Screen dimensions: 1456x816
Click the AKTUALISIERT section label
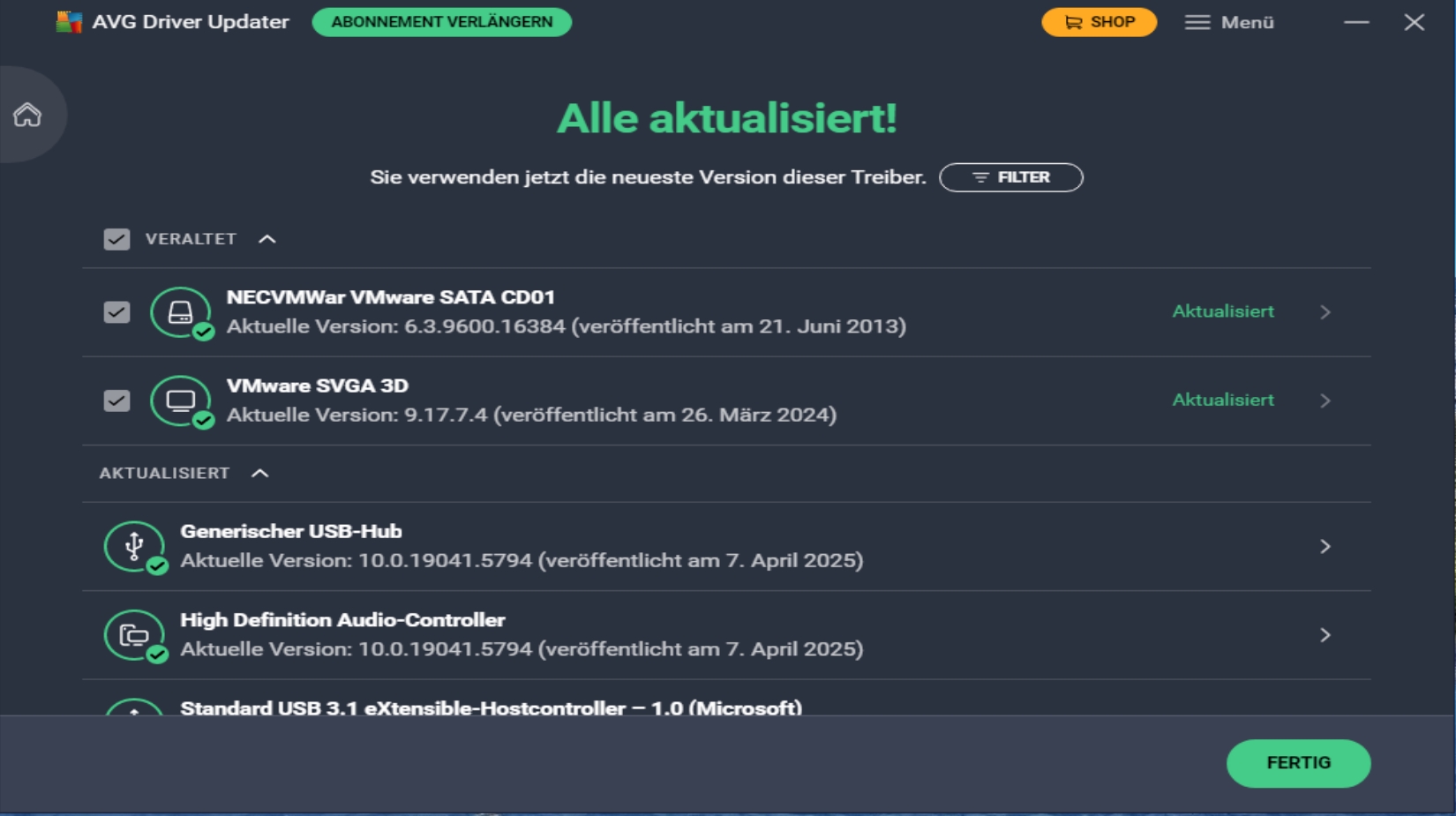pyautogui.click(x=164, y=474)
